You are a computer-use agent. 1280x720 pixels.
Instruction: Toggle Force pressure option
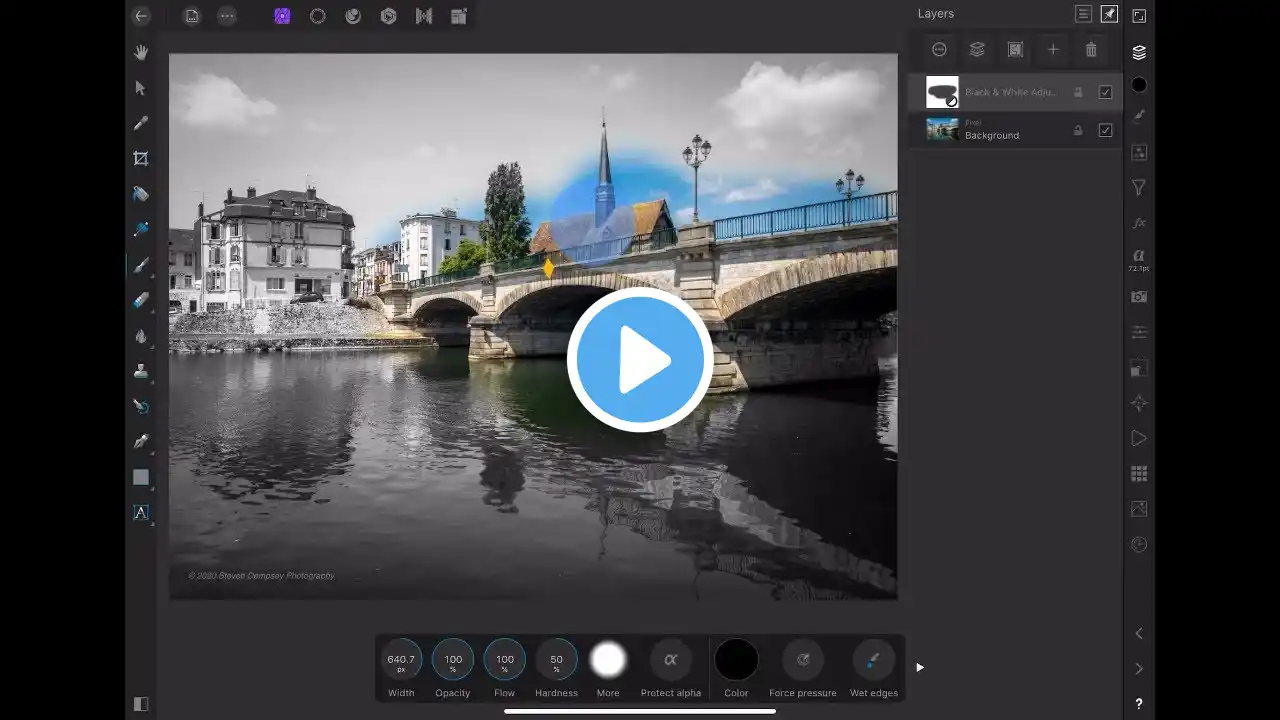click(x=803, y=661)
